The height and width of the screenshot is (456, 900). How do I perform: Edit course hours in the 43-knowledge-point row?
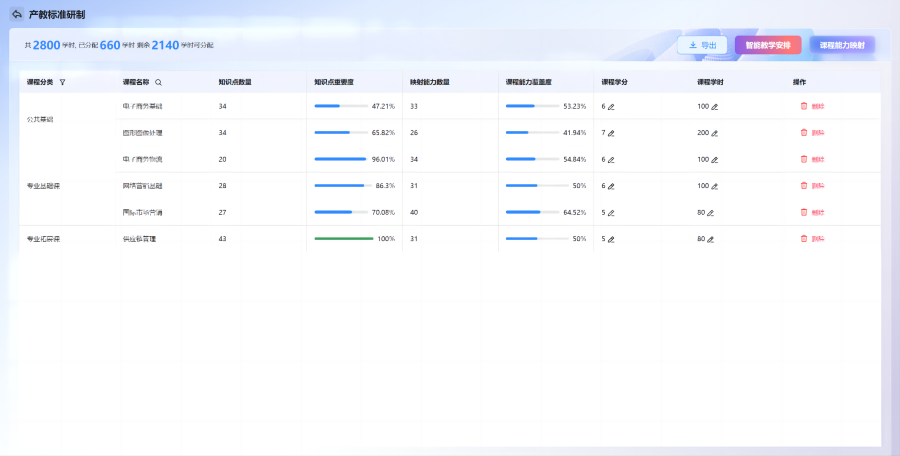pyautogui.click(x=711, y=239)
